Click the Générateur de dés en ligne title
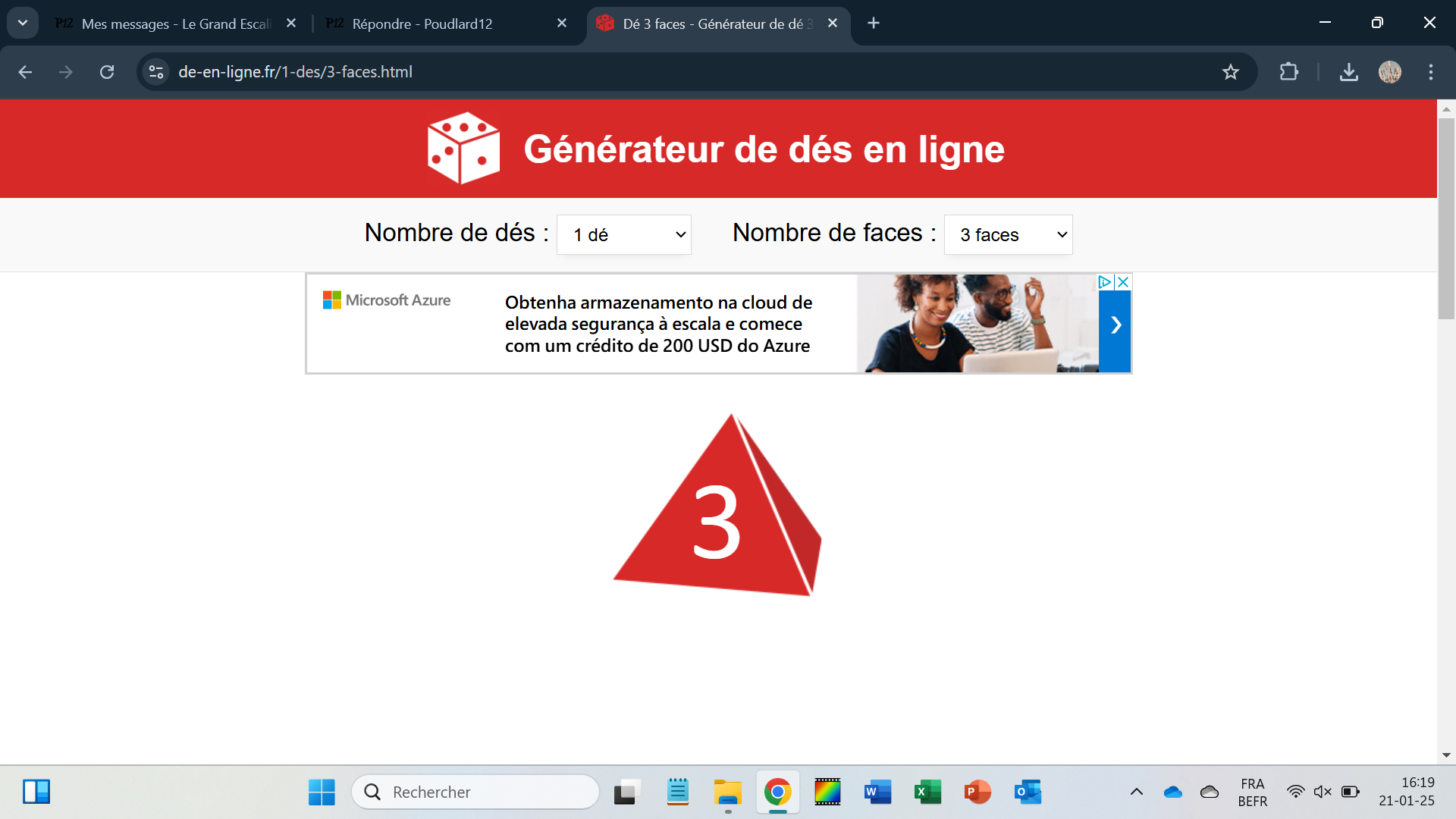 tap(764, 149)
